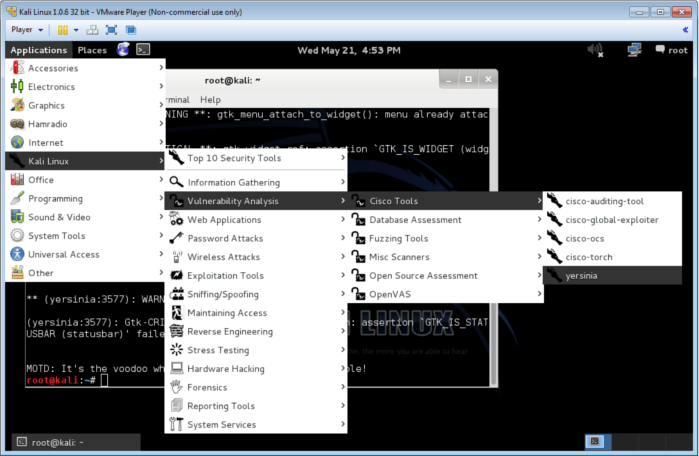Image resolution: width=699 pixels, height=456 pixels.
Task: Click the Iceweasel browser icon in top panel
Action: 123,49
